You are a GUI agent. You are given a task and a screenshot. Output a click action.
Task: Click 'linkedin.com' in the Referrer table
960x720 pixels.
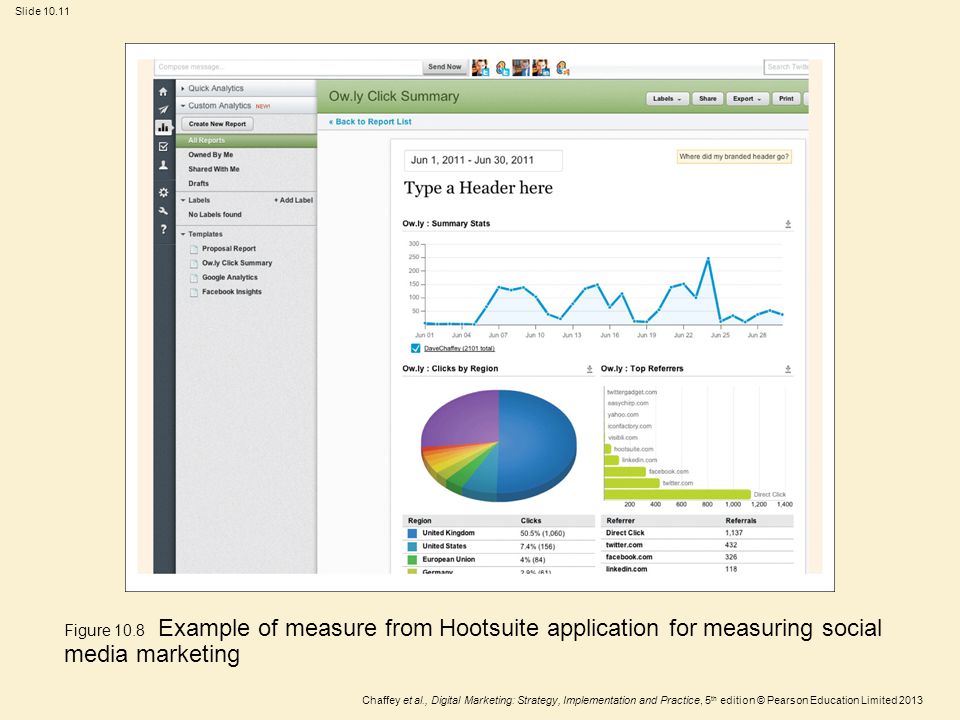click(626, 569)
